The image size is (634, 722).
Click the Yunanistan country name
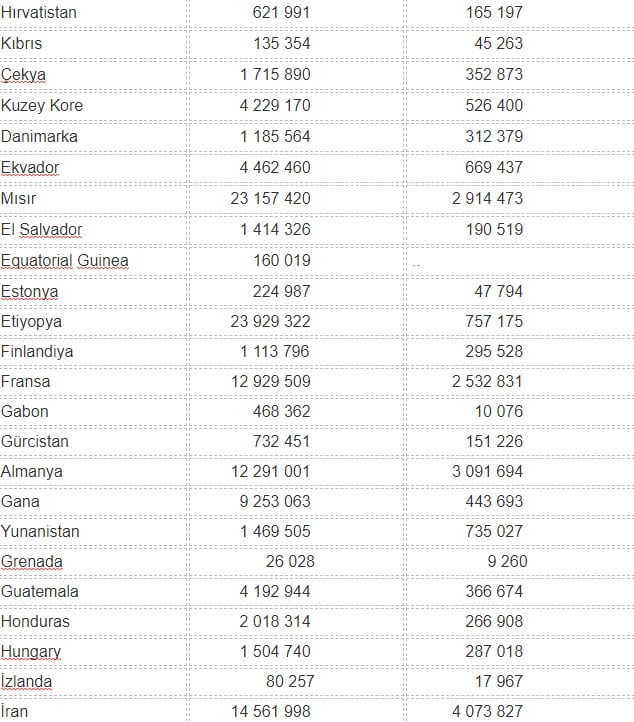[x=40, y=531]
